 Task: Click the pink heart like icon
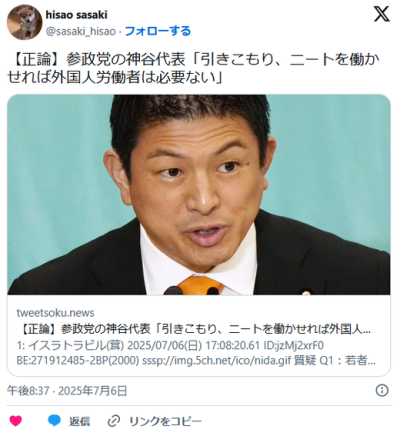click(16, 421)
